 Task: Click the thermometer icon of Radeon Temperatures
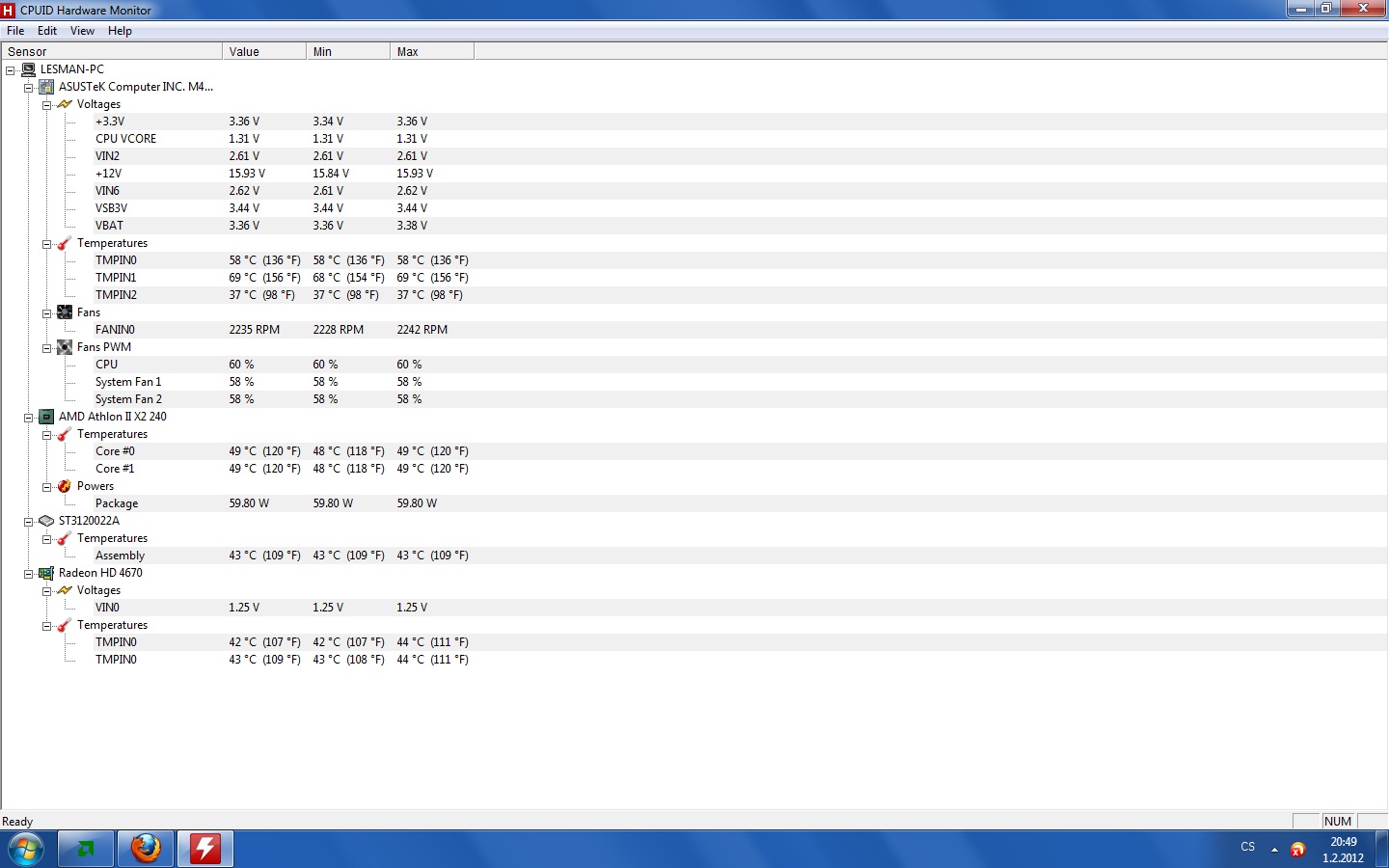65,625
